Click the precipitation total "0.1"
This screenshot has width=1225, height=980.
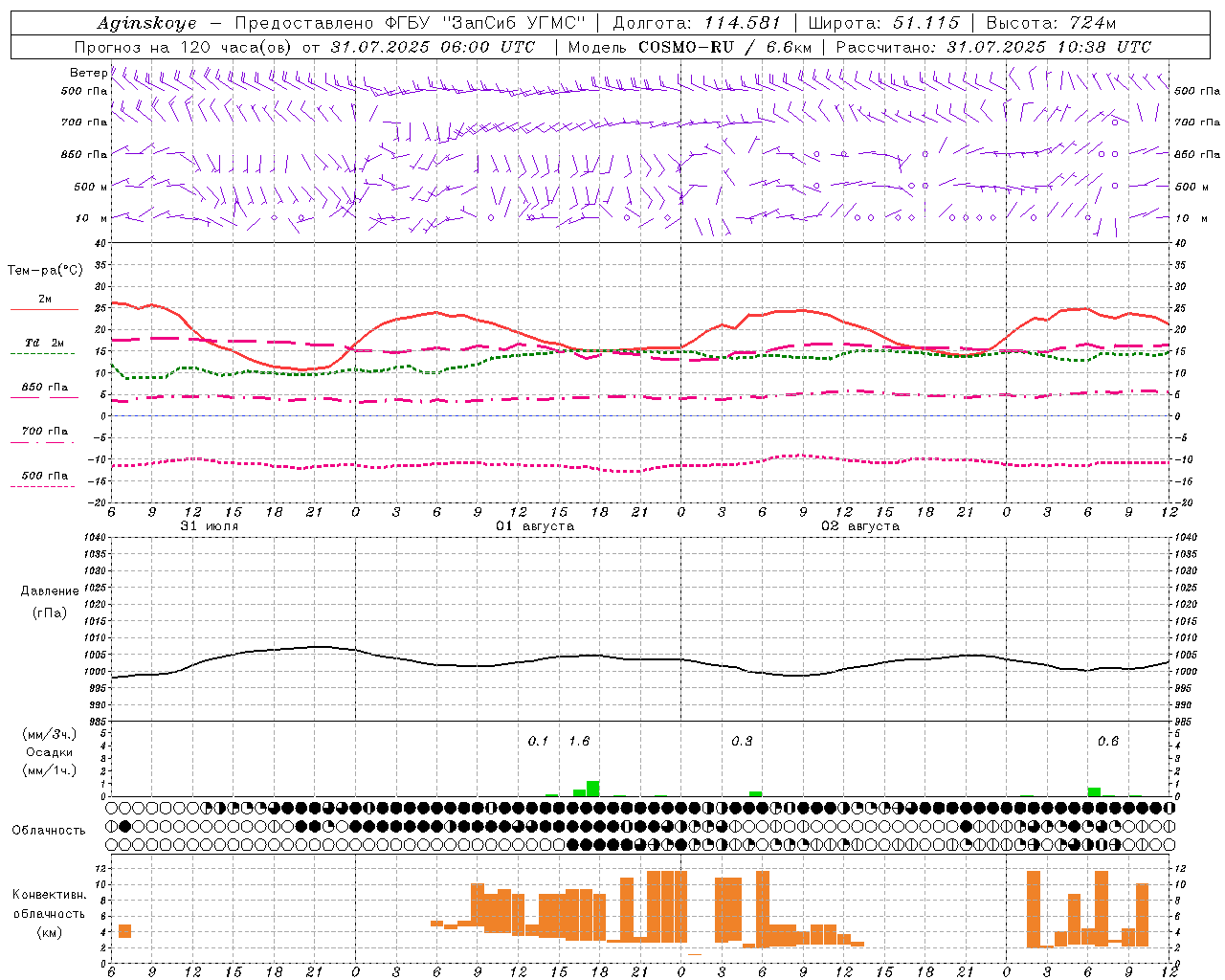(x=538, y=741)
